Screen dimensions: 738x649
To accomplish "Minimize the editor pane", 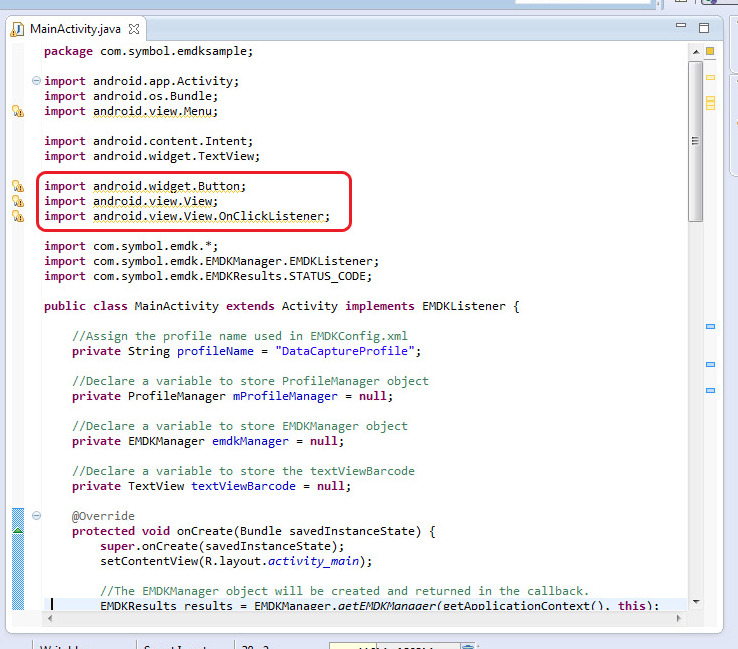I will [680, 27].
